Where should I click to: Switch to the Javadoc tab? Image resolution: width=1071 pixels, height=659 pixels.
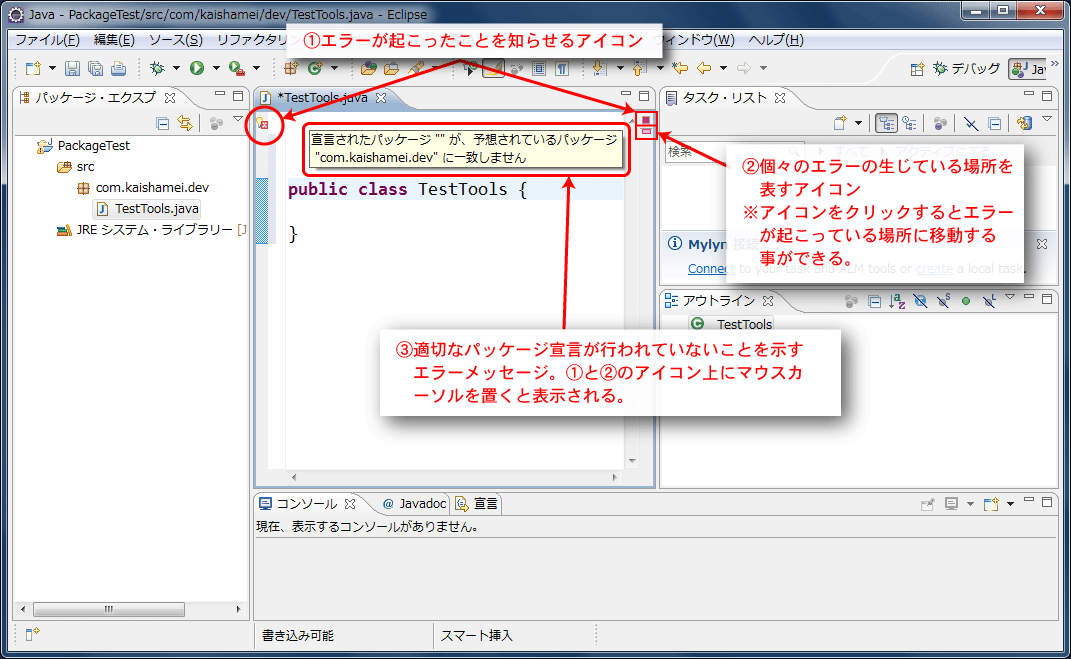point(414,504)
